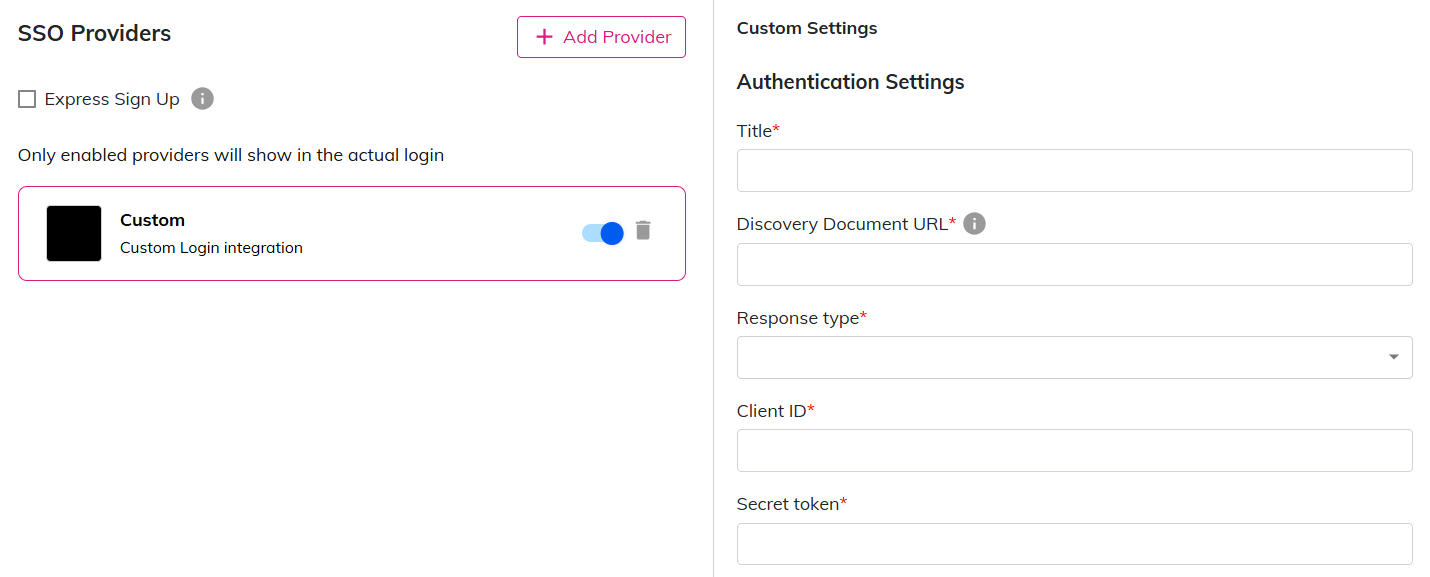Click the Add Provider button
Image resolution: width=1430 pixels, height=577 pixels.
point(601,37)
